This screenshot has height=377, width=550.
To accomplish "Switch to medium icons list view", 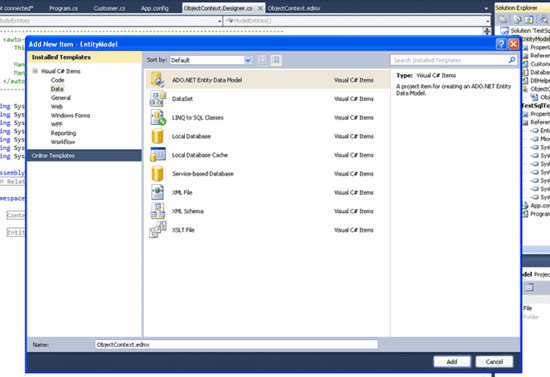I will 276,60.
